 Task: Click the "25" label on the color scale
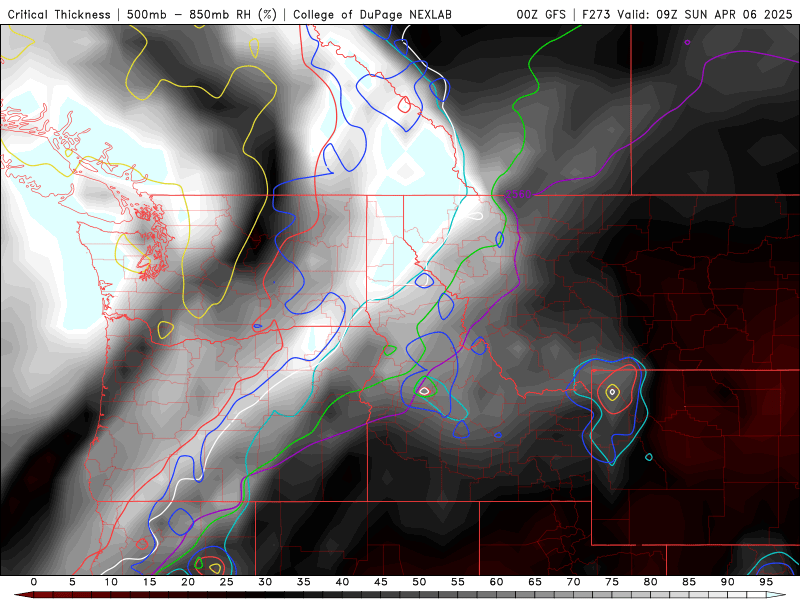(227, 582)
